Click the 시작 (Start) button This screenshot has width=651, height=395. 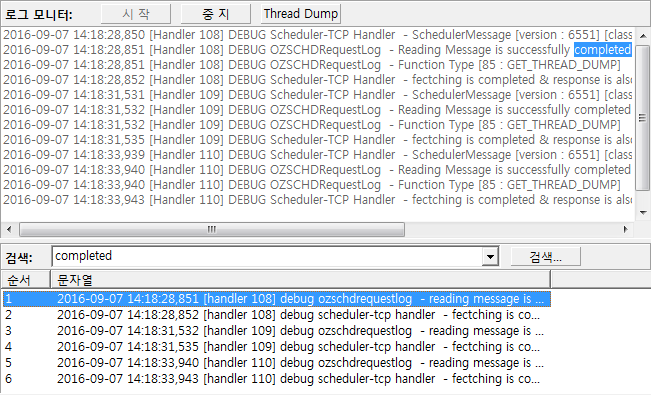(136, 14)
